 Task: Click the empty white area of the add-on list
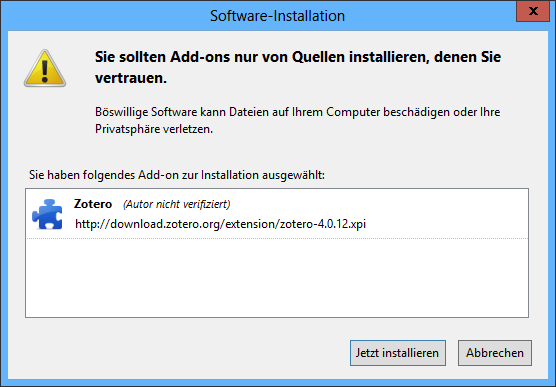(x=277, y=278)
